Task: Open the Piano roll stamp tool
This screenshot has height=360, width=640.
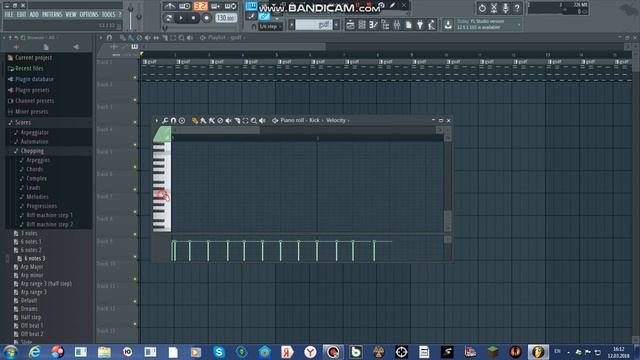Action: pyautogui.click(x=182, y=120)
